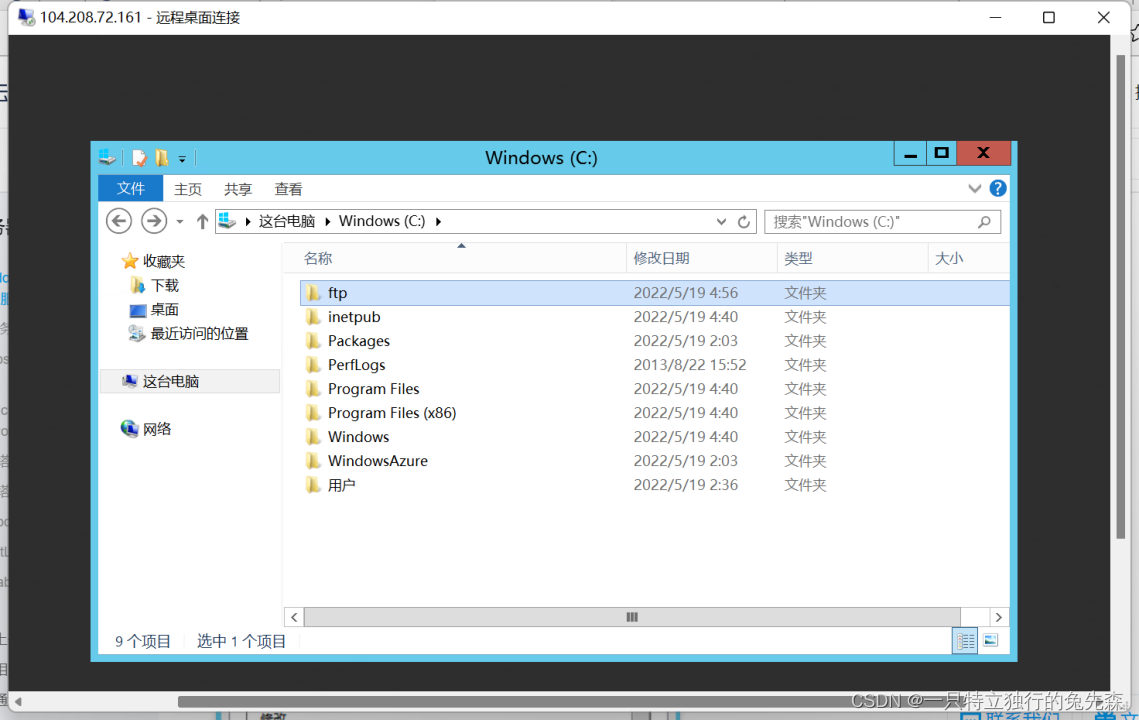The image size is (1139, 720).
Task: Click the remote desktop vertical scrollbar
Action: [x=1120, y=297]
